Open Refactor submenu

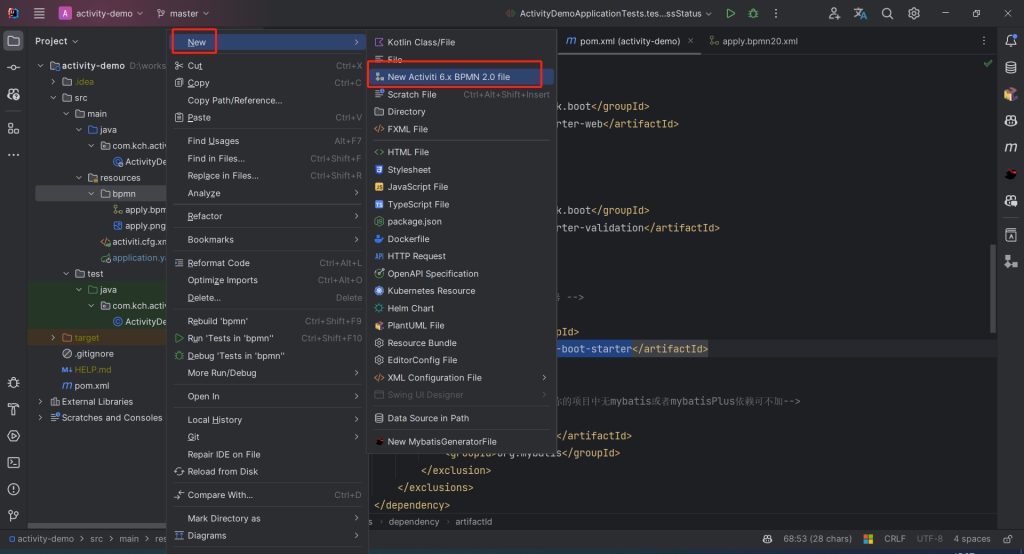pos(268,216)
